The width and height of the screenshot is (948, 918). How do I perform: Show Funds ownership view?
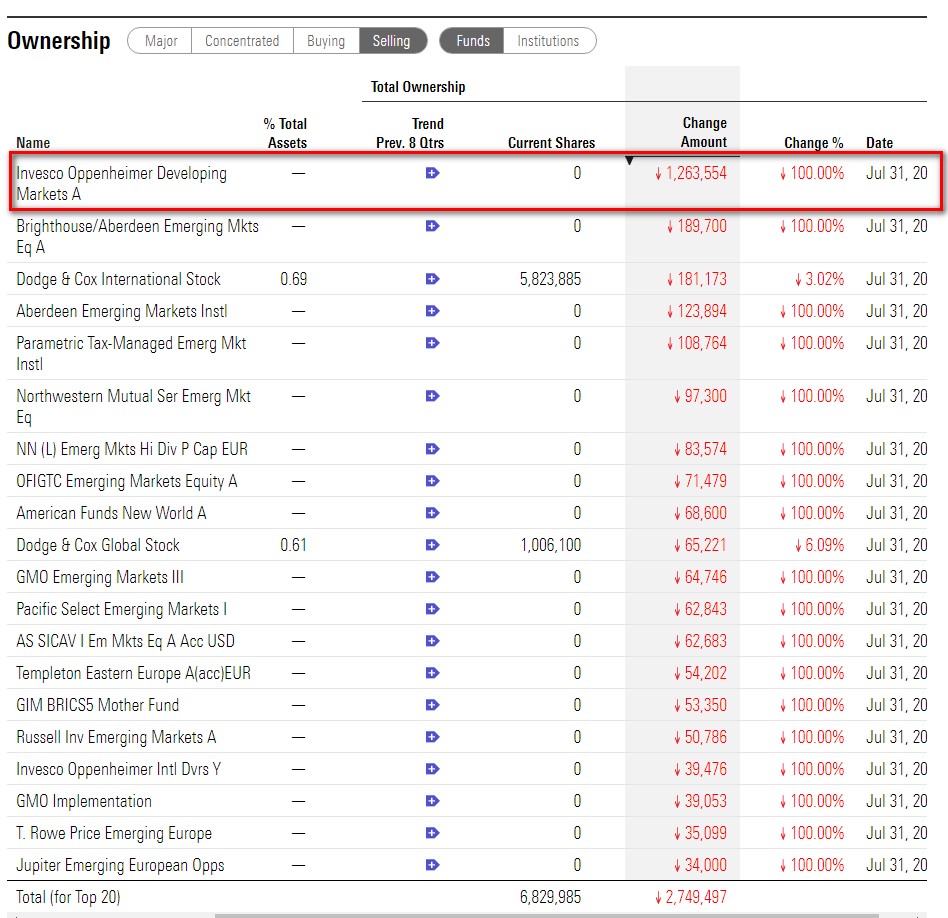coord(472,41)
